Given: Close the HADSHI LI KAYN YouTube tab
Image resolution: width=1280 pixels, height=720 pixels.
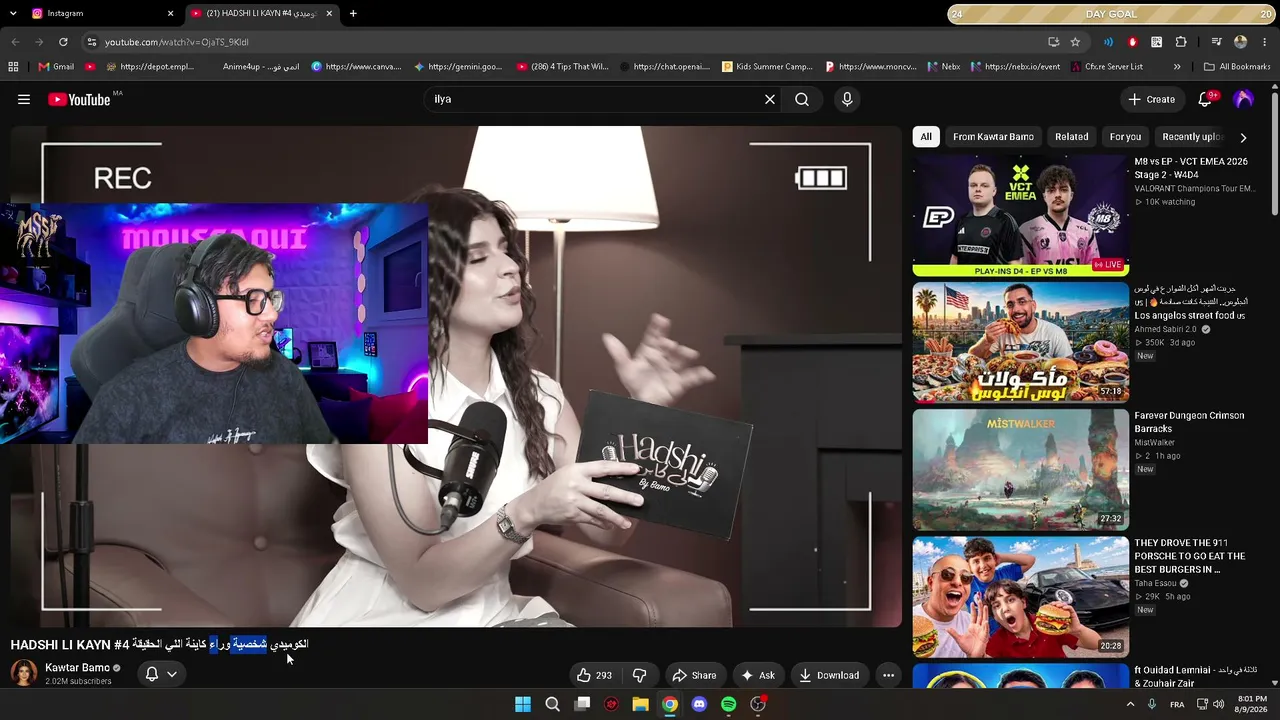Looking at the screenshot, I should pyautogui.click(x=329, y=13).
